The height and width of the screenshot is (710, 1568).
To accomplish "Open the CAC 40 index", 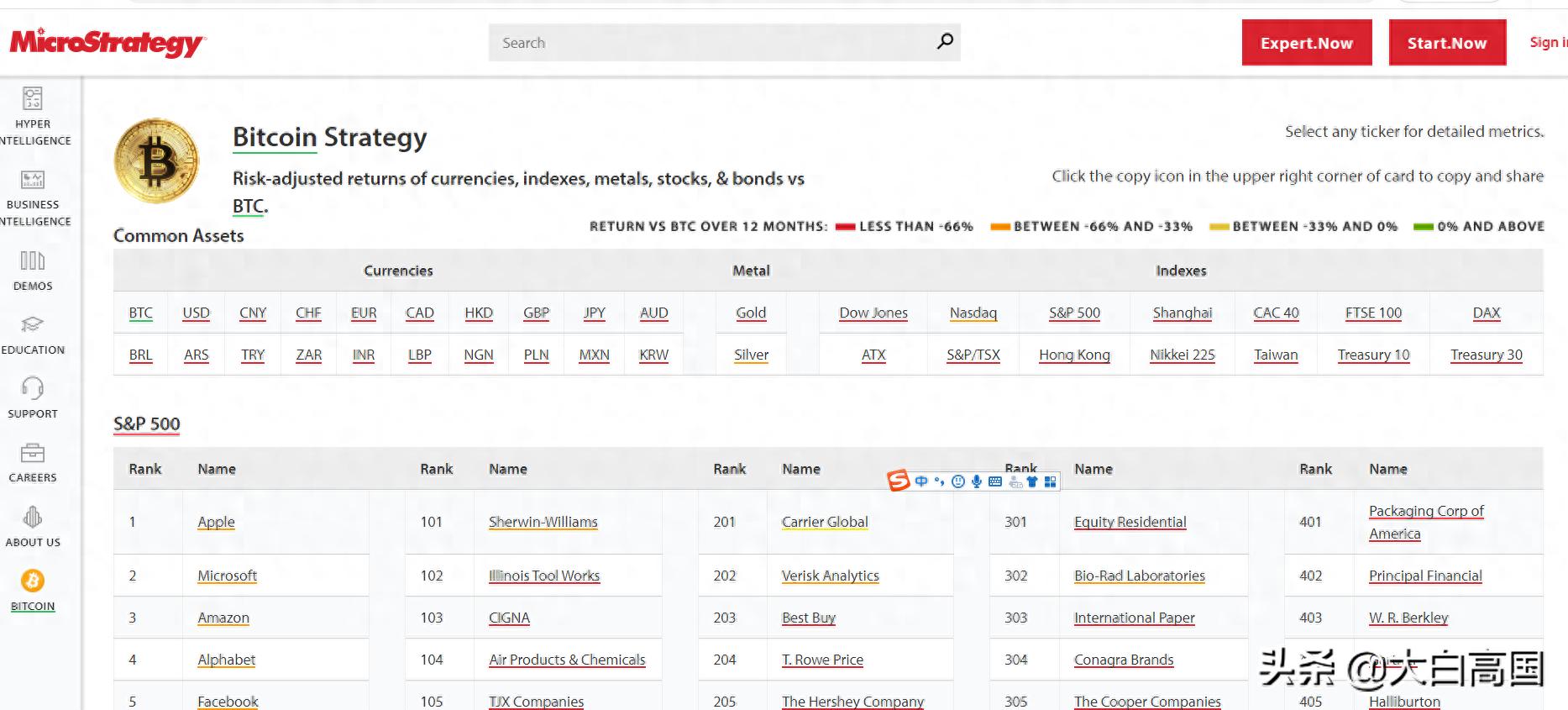I will coord(1276,313).
